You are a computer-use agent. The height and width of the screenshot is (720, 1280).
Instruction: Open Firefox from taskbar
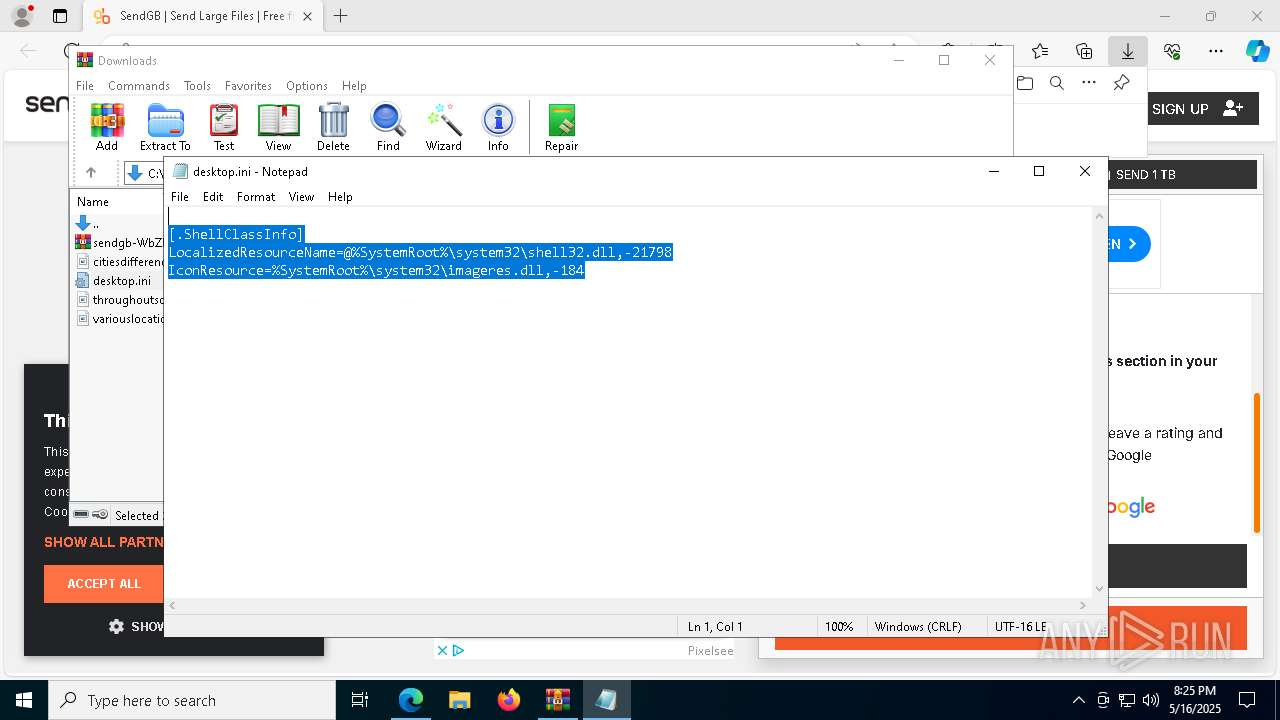[509, 700]
